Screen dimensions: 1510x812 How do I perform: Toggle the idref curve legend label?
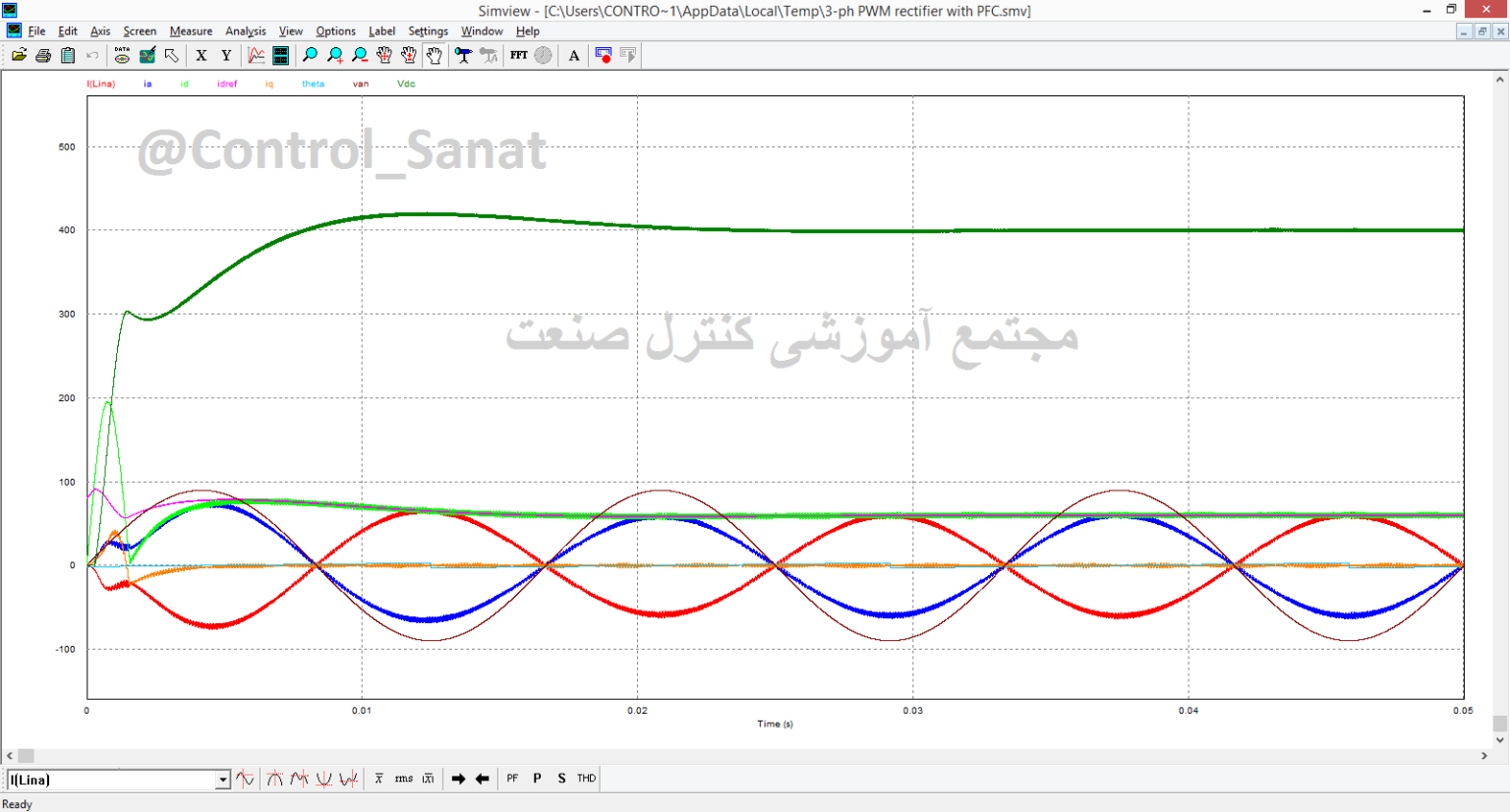227,84
